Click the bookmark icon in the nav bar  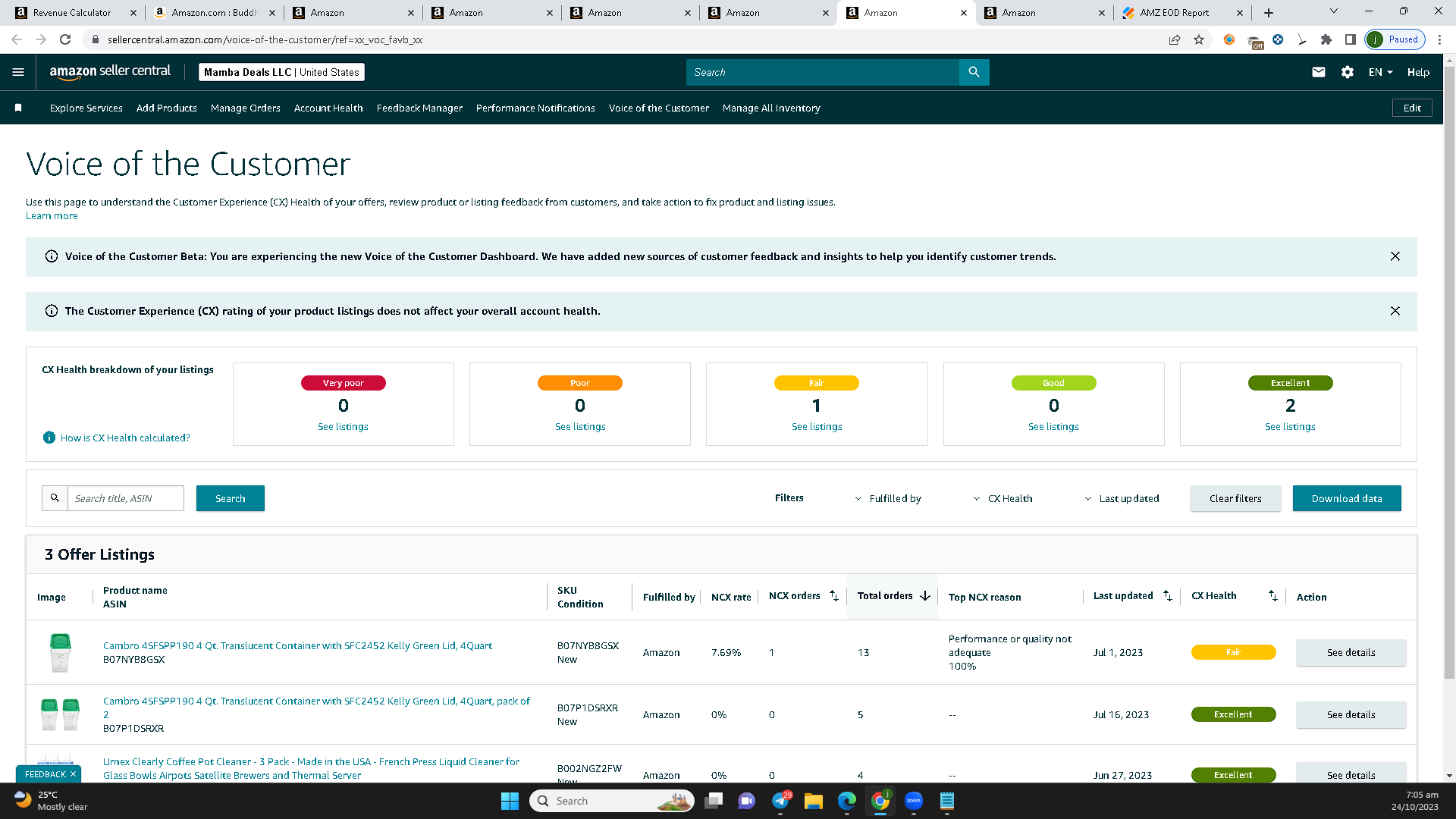point(18,108)
